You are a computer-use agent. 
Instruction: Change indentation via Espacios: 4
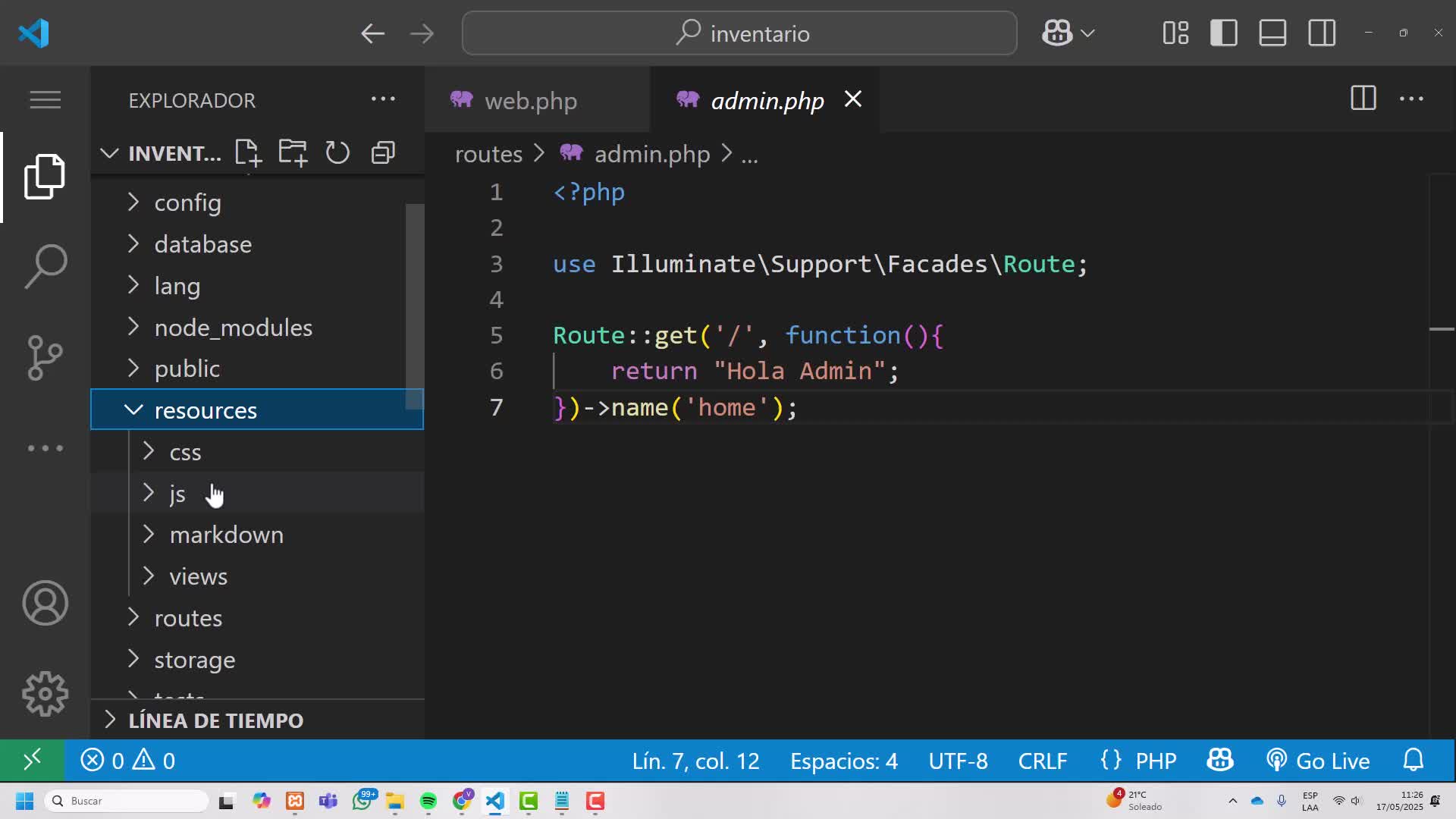tap(843, 761)
